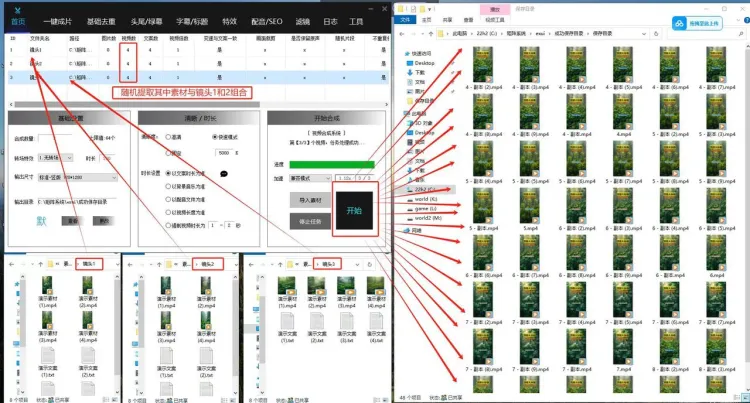Switch to the 一键成片 tab

tap(57, 22)
